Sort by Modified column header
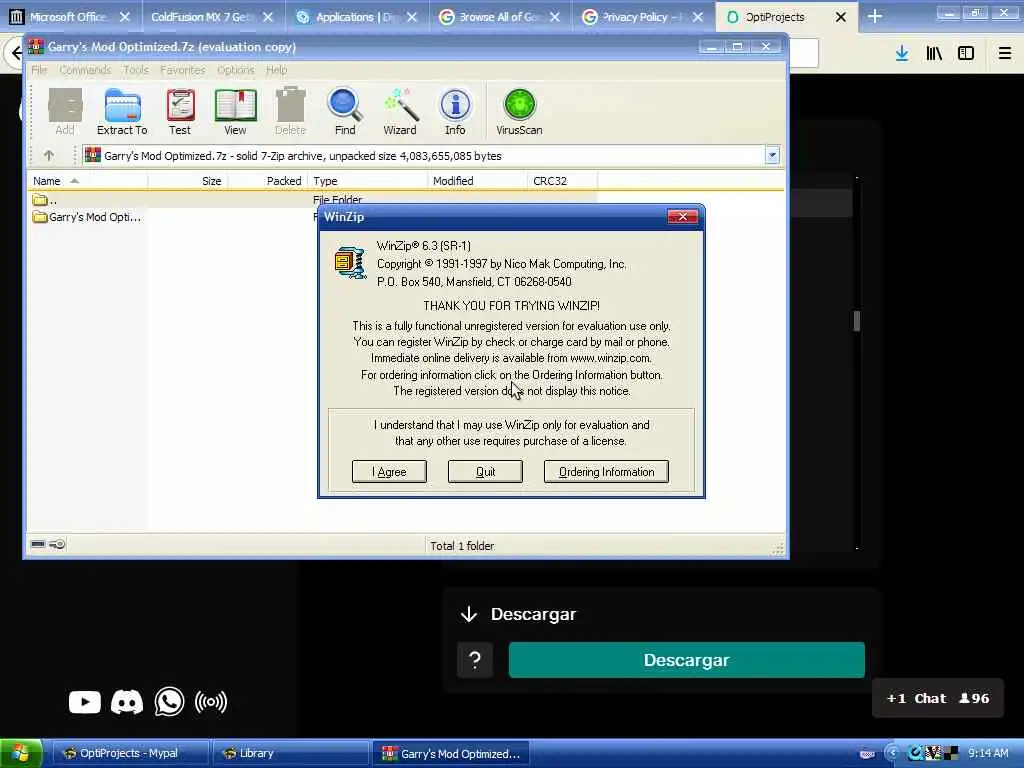The width and height of the screenshot is (1024, 768). coord(477,181)
